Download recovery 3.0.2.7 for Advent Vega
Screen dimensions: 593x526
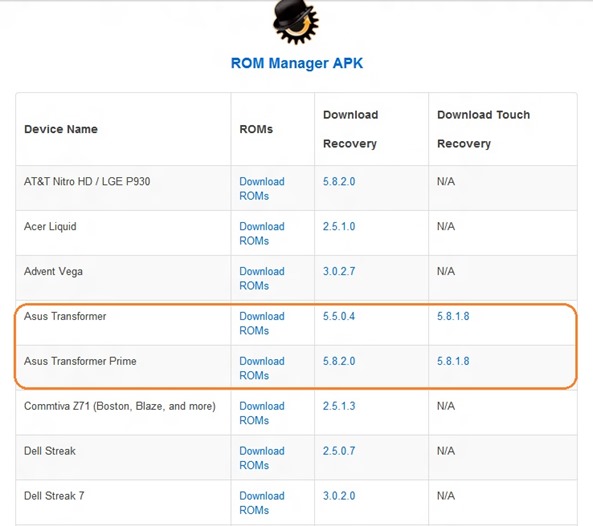pos(339,272)
